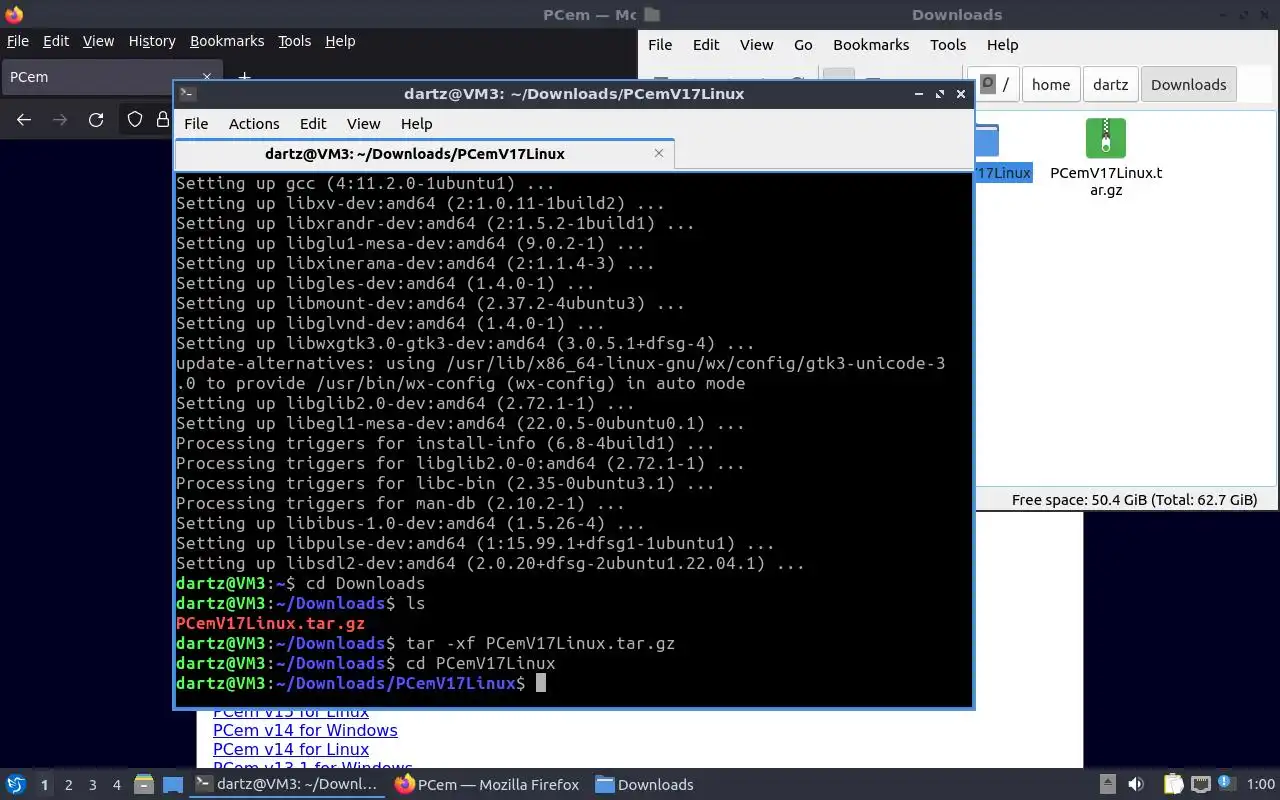Click the file manager launcher in taskbar
Screen dimensions: 1280x800
tap(142, 784)
